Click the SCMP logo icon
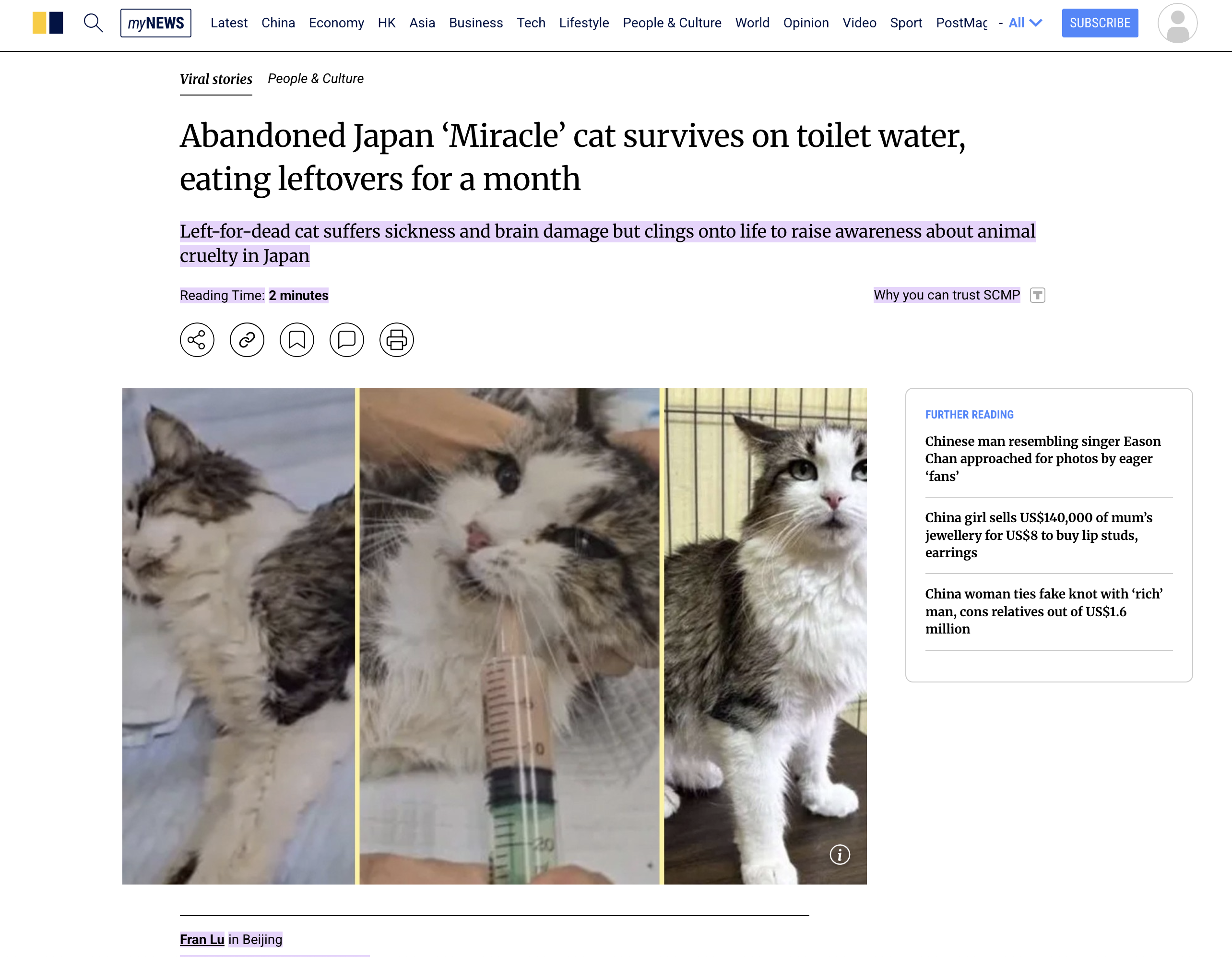The image size is (1232, 957). (x=48, y=23)
